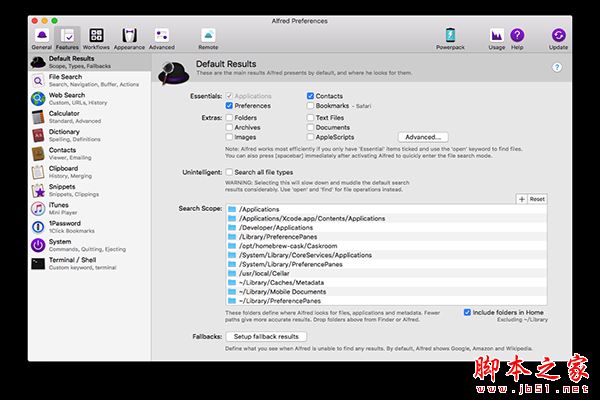Select the /Developer/Applications row
Screen dimensions: 600x400
click(x=386, y=228)
